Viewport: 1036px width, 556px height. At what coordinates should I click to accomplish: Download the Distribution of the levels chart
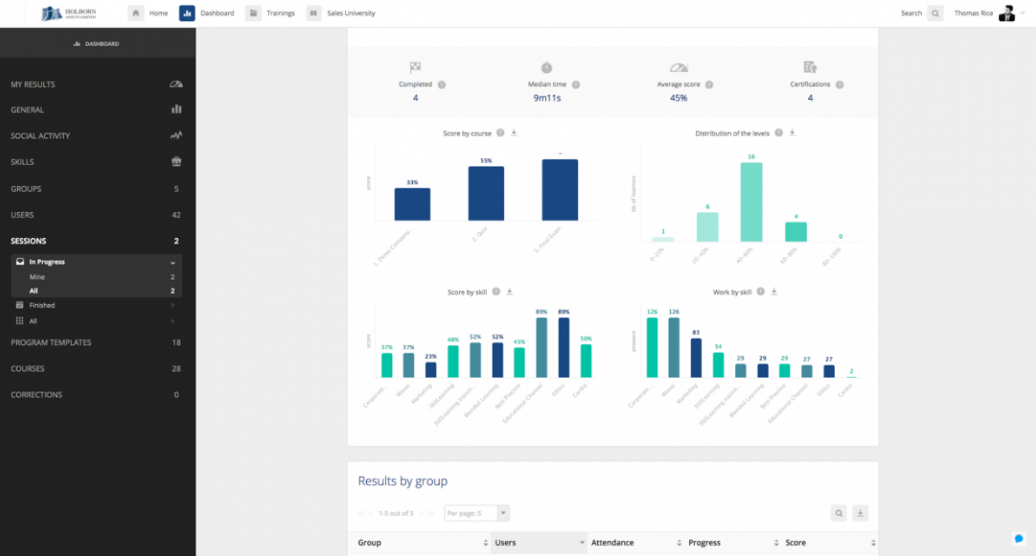[x=791, y=133]
